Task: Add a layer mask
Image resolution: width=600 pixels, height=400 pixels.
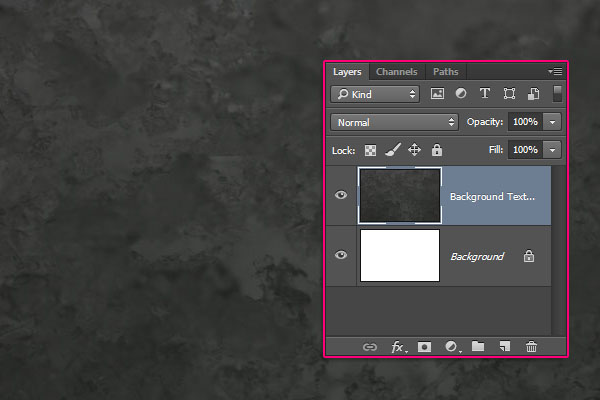Action: (x=424, y=346)
